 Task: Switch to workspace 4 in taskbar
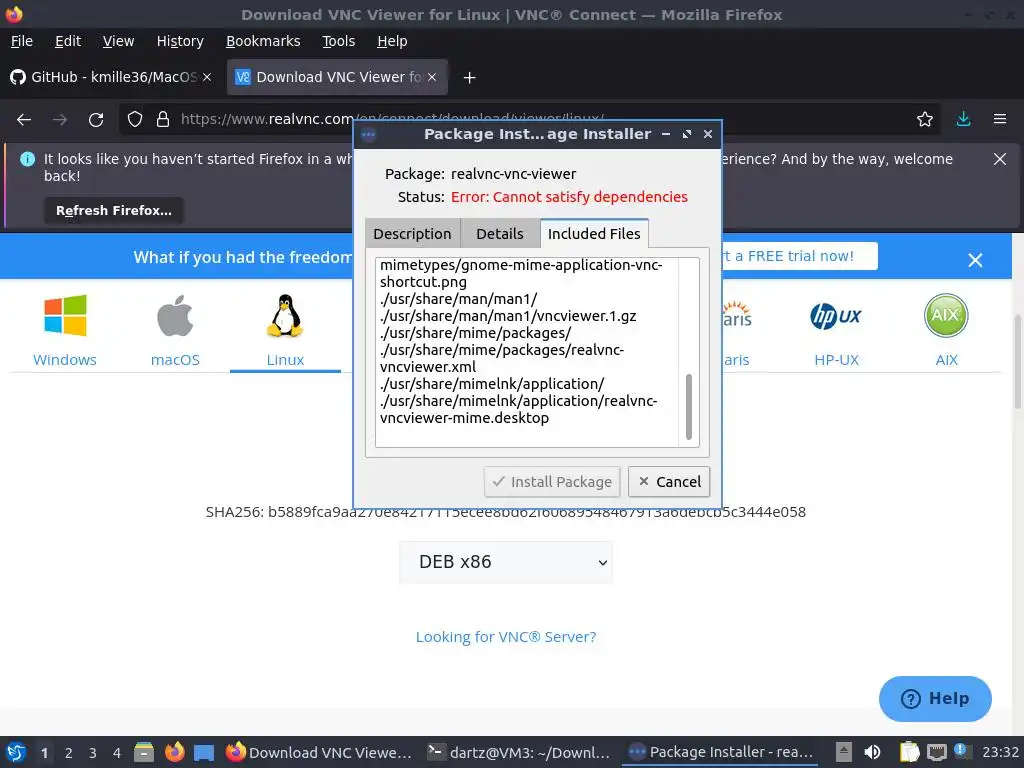(x=117, y=753)
